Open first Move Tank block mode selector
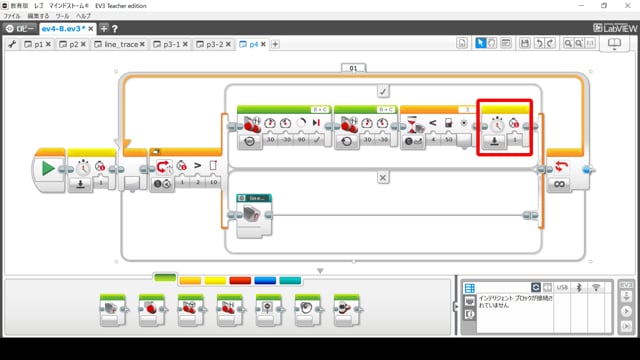This screenshot has height=360, width=640. click(249, 141)
